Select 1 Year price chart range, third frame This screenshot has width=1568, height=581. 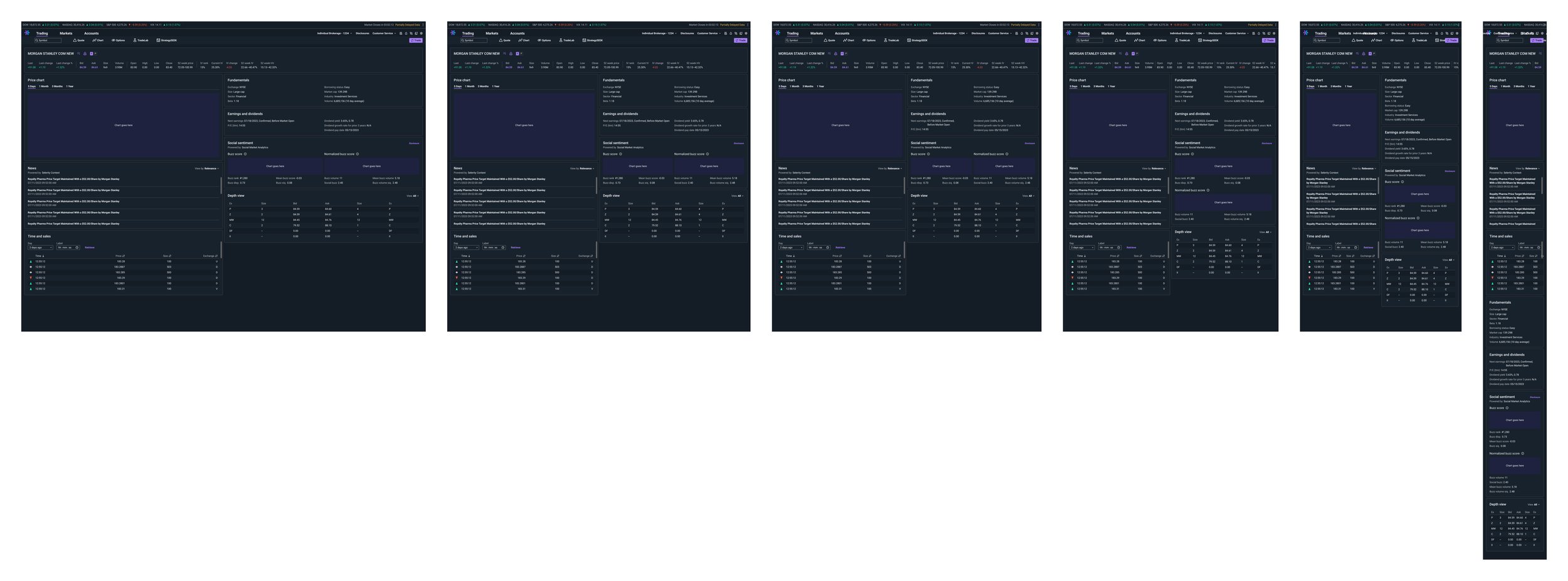[820, 86]
